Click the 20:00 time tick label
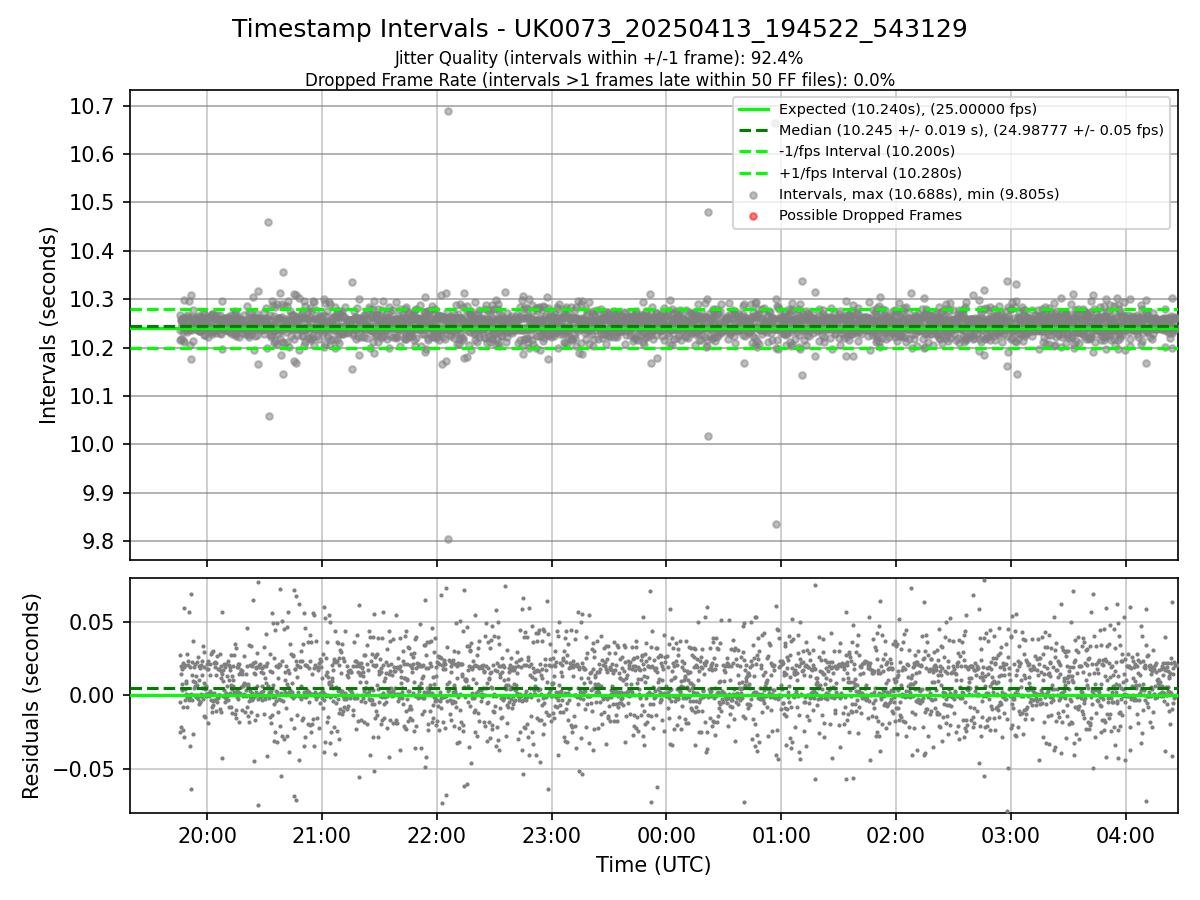1200x900 pixels. tap(207, 834)
